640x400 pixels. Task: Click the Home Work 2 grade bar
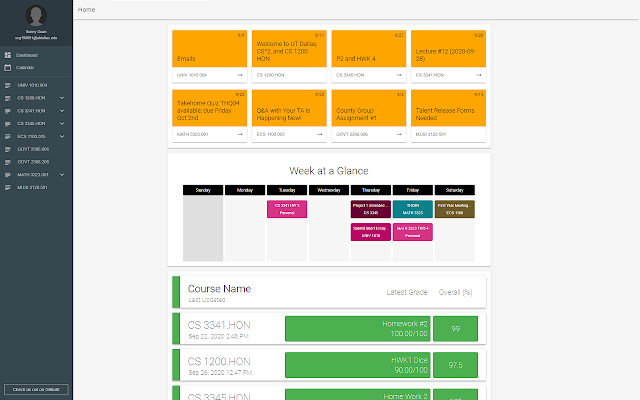358,394
